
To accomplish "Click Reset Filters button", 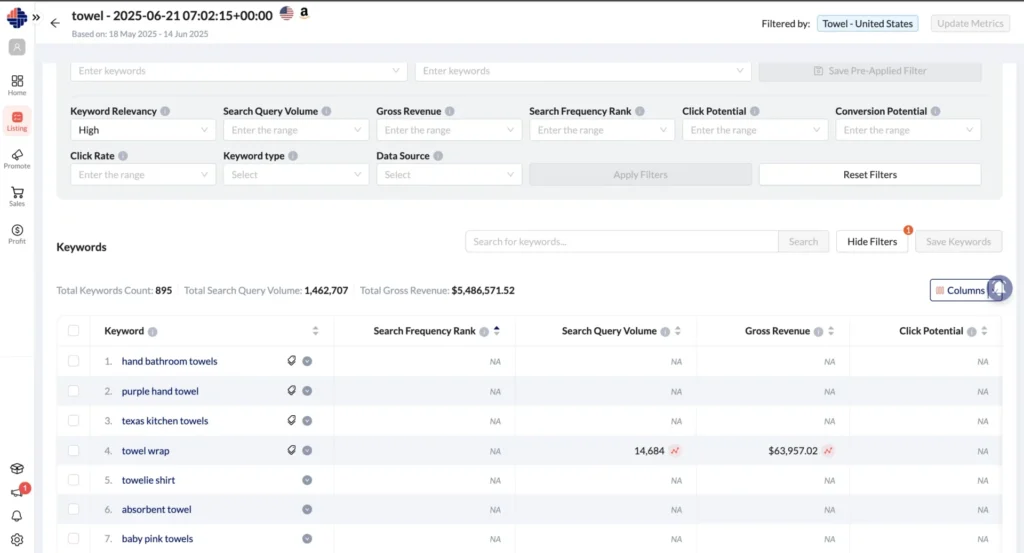I will [x=870, y=174].
